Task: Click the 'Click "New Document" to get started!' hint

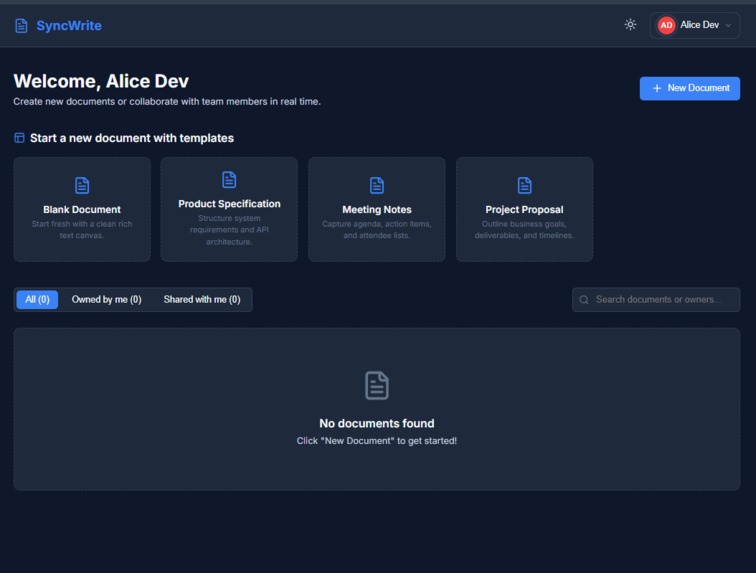Action: click(377, 441)
